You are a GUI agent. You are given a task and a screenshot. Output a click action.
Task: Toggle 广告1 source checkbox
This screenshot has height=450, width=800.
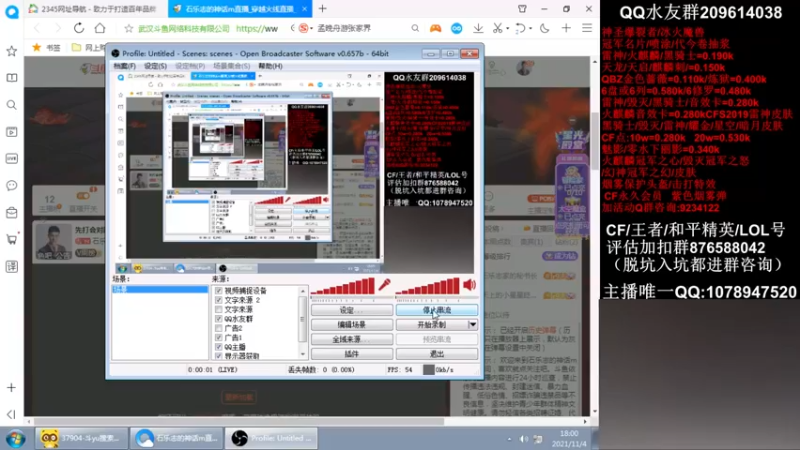(x=219, y=337)
